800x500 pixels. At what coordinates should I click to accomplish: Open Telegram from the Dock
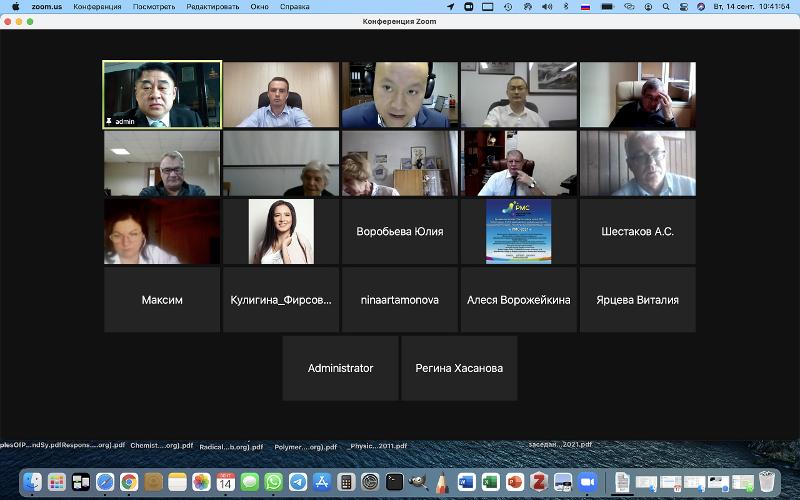298,482
